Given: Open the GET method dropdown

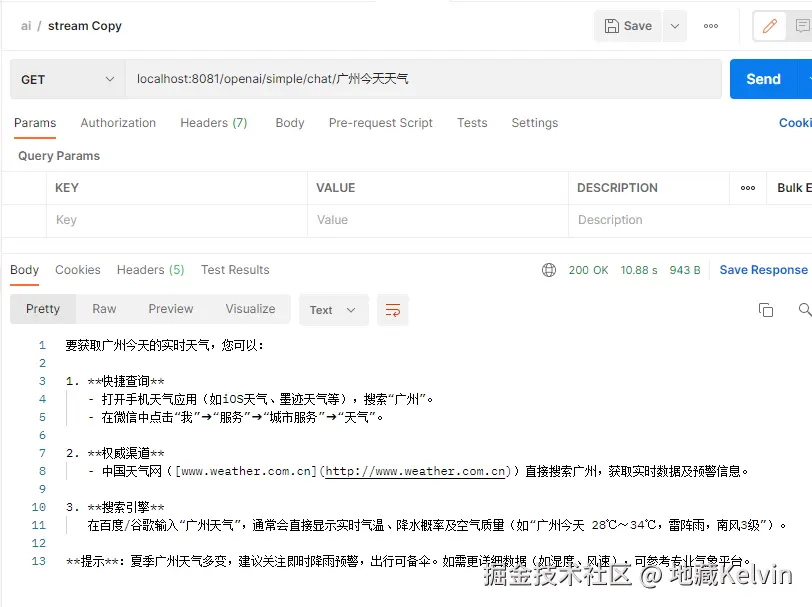Looking at the screenshot, I should click(x=67, y=79).
